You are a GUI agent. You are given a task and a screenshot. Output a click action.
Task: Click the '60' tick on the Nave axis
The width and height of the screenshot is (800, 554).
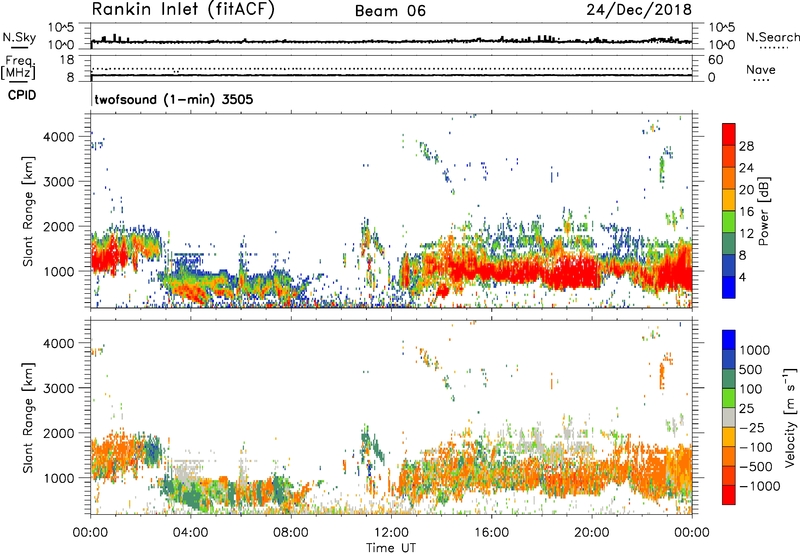pos(715,60)
